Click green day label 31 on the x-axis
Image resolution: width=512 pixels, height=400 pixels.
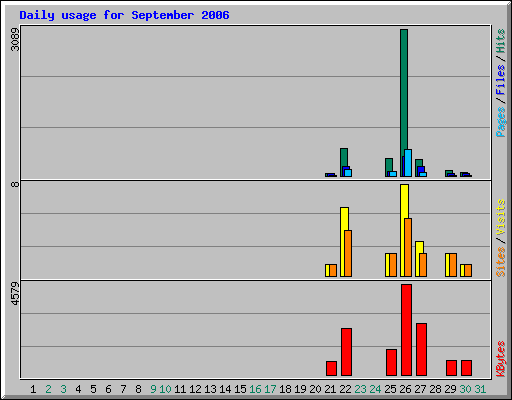480,389
